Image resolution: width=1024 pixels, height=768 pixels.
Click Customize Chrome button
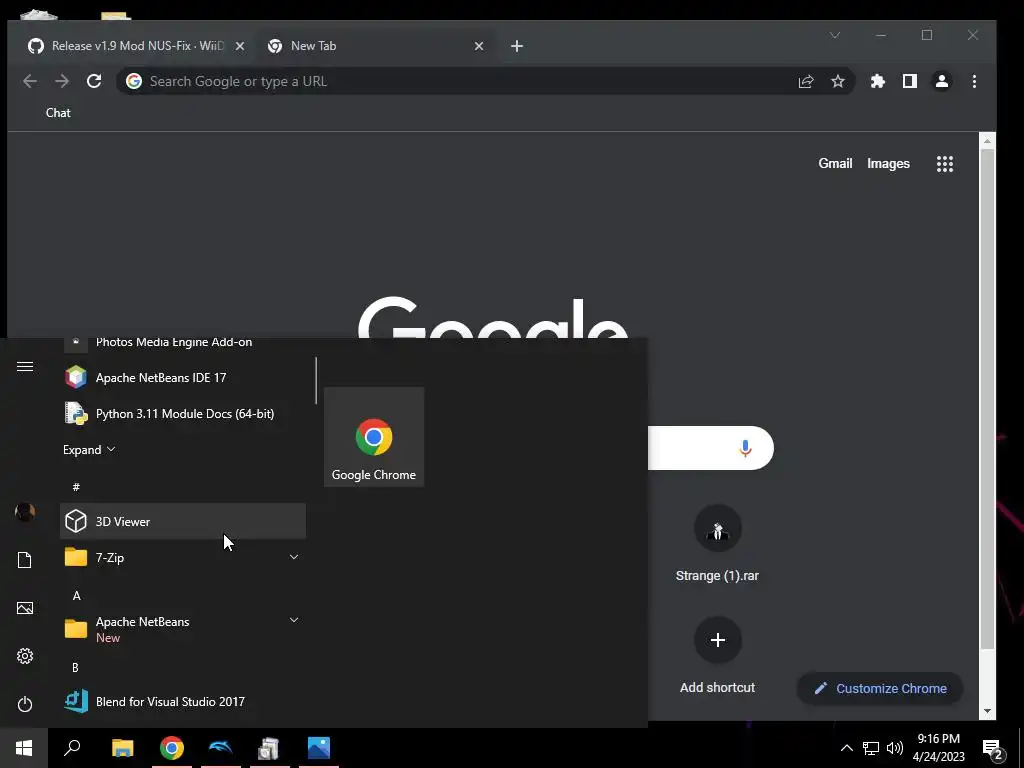pyautogui.click(x=880, y=688)
